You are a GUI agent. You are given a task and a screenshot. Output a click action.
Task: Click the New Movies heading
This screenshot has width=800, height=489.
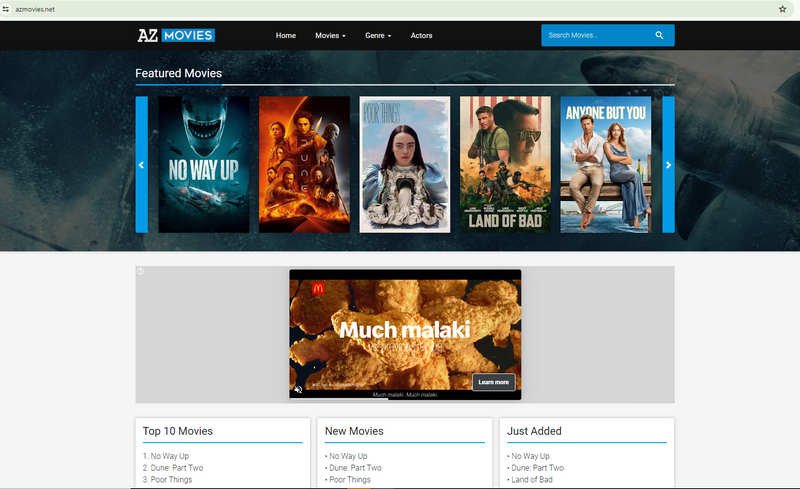tap(354, 431)
